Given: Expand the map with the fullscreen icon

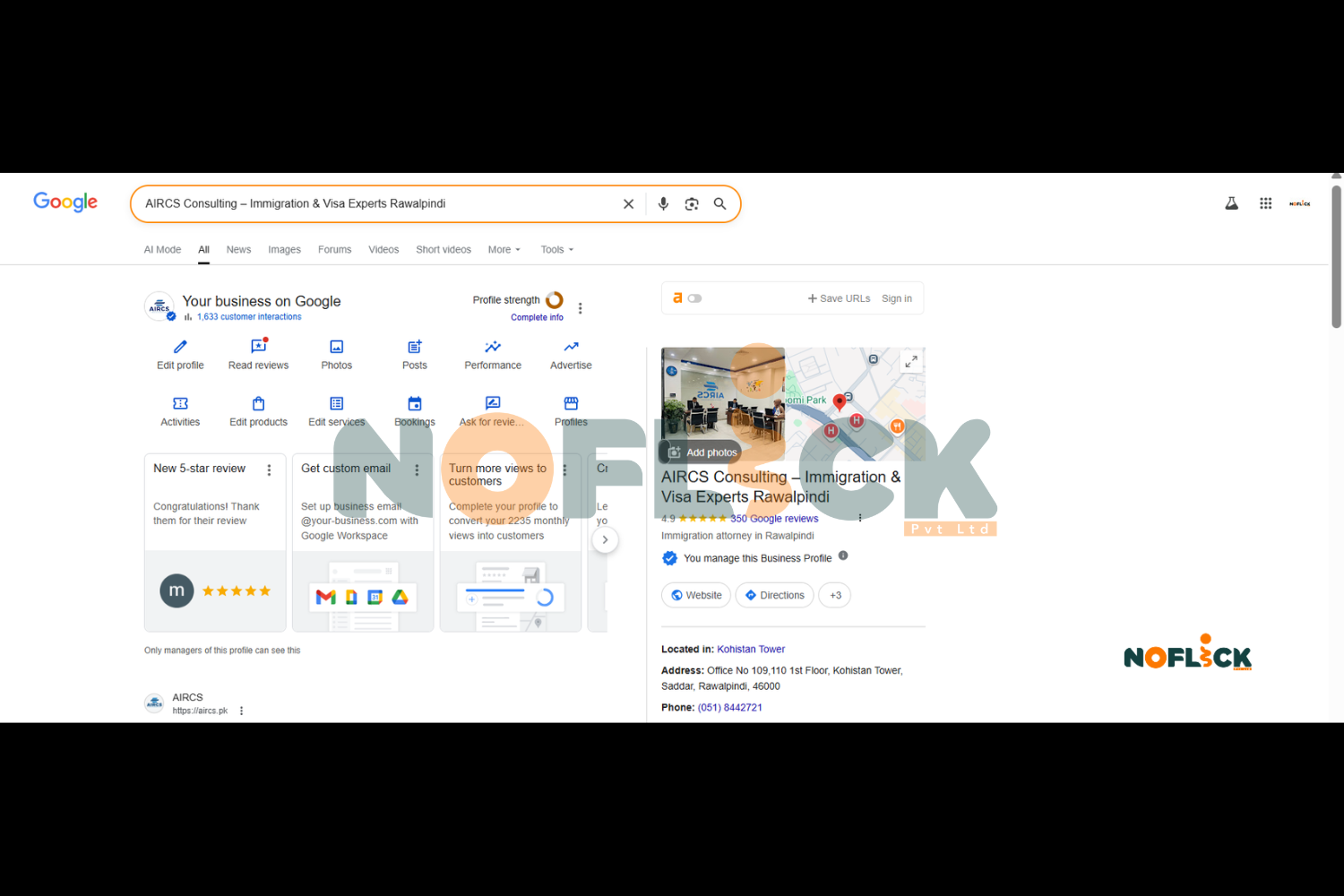Looking at the screenshot, I should pos(910,362).
